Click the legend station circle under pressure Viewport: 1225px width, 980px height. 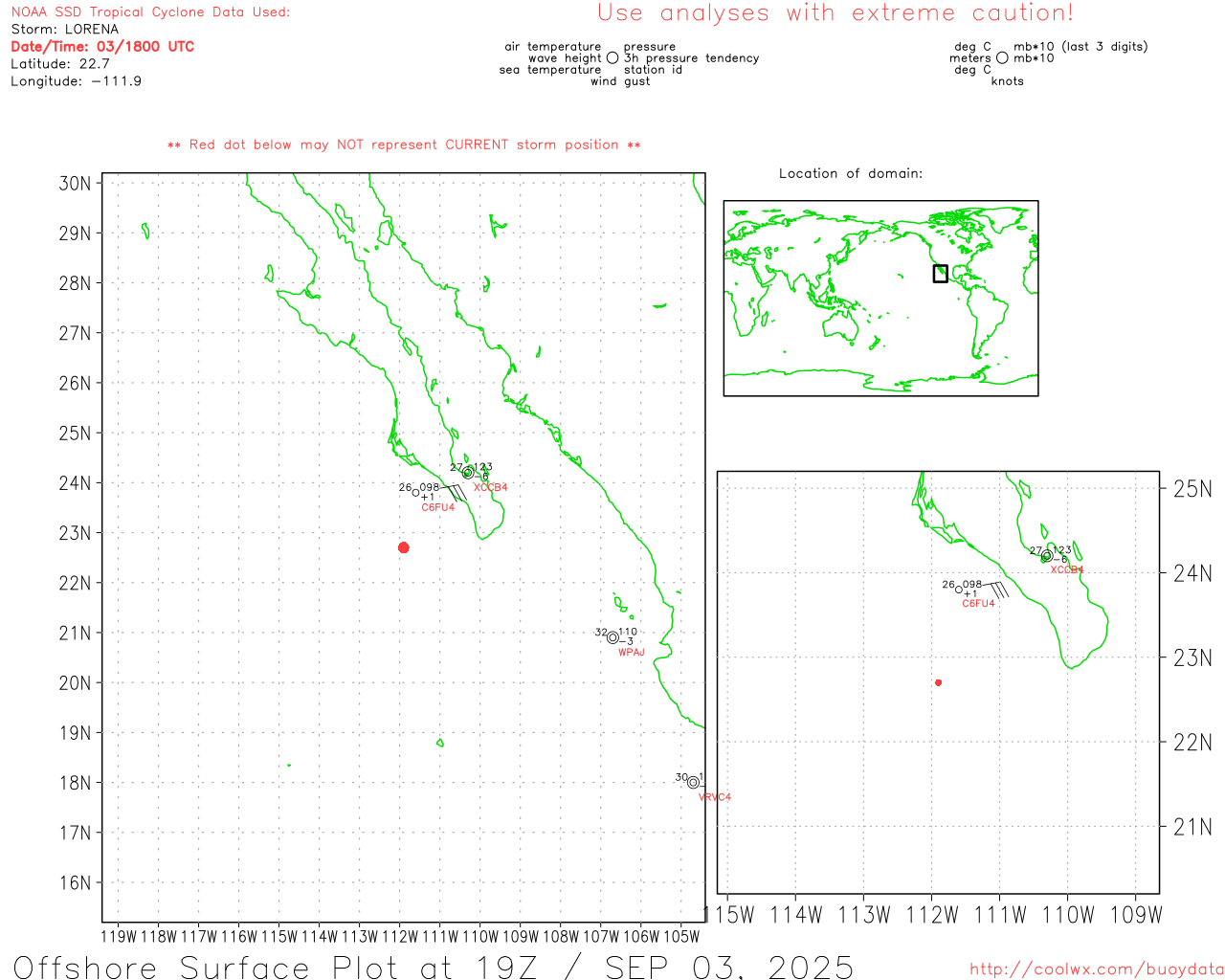click(x=612, y=57)
